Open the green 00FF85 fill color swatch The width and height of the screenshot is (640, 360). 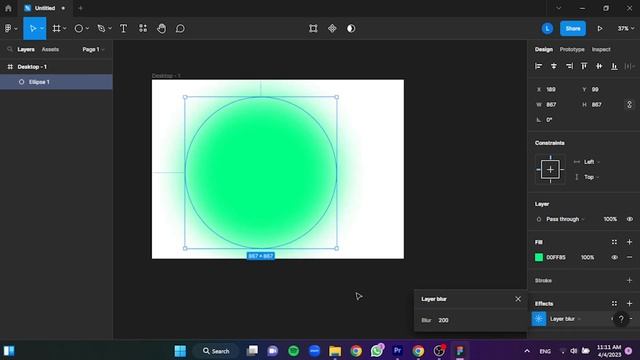(539, 257)
